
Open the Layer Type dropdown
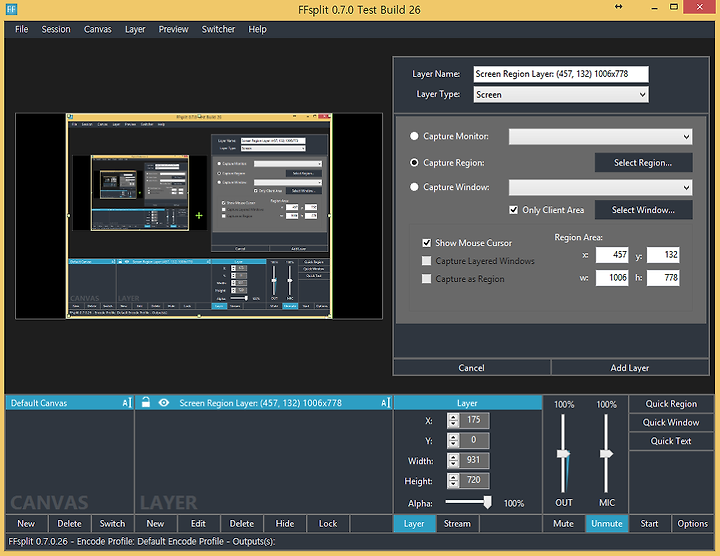561,95
